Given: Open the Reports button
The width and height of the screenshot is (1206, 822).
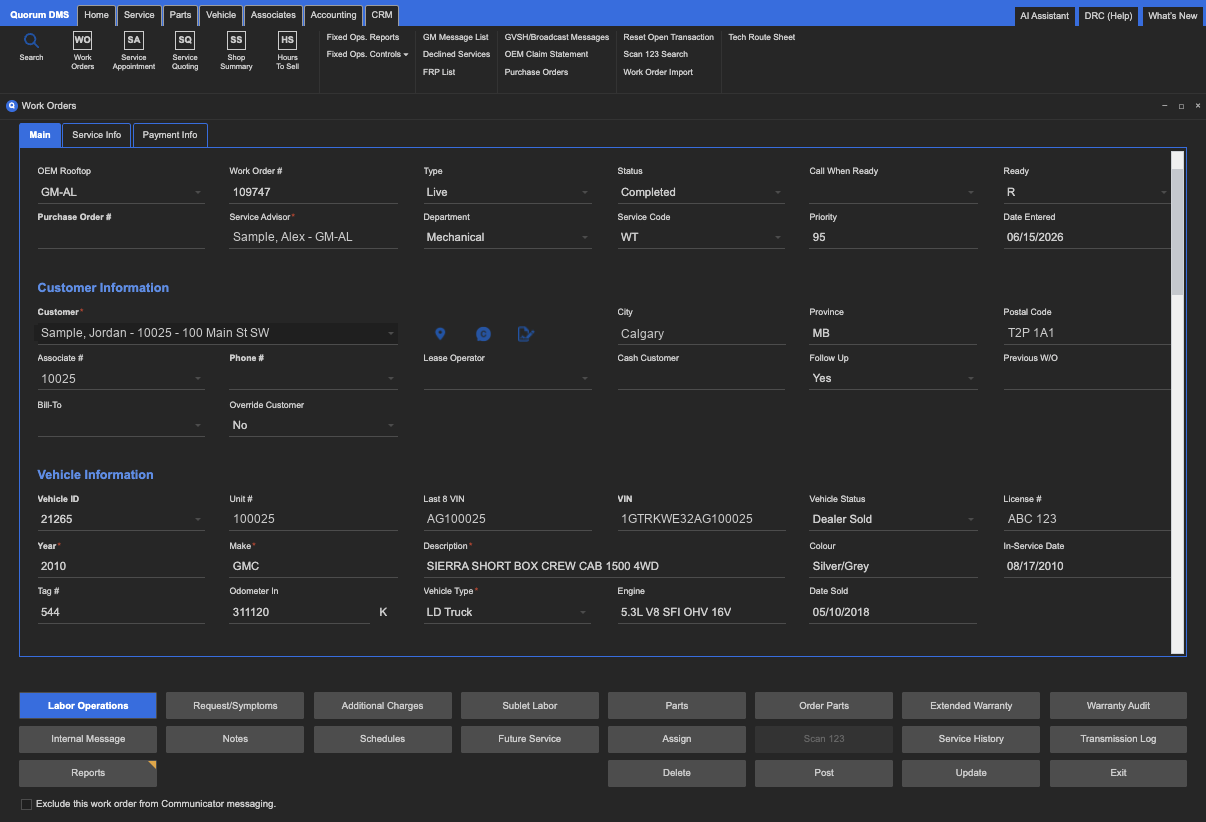Looking at the screenshot, I should pos(88,773).
